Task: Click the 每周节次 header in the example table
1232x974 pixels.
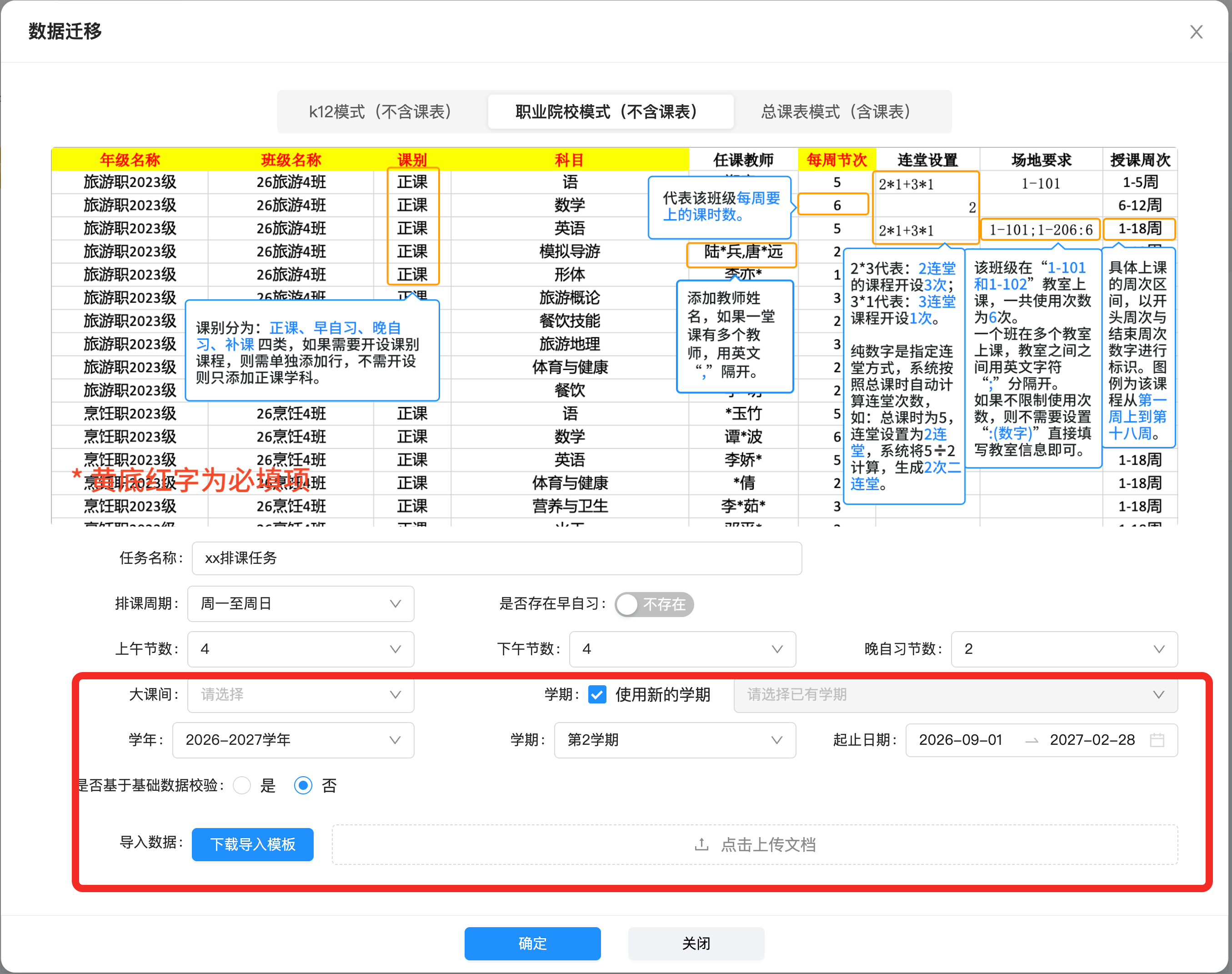Action: (x=837, y=160)
